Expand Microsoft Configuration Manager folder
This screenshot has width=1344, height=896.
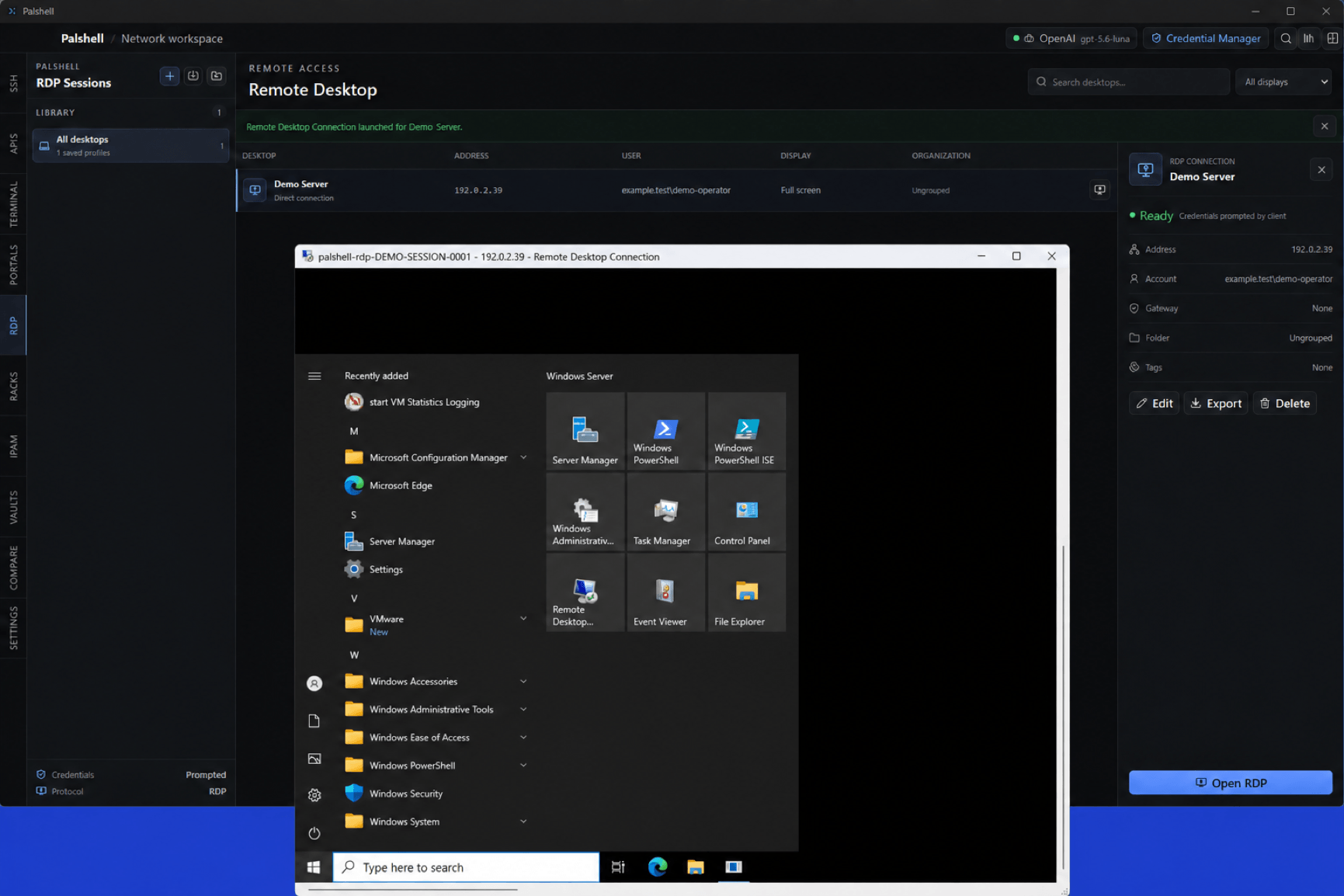[x=523, y=457]
